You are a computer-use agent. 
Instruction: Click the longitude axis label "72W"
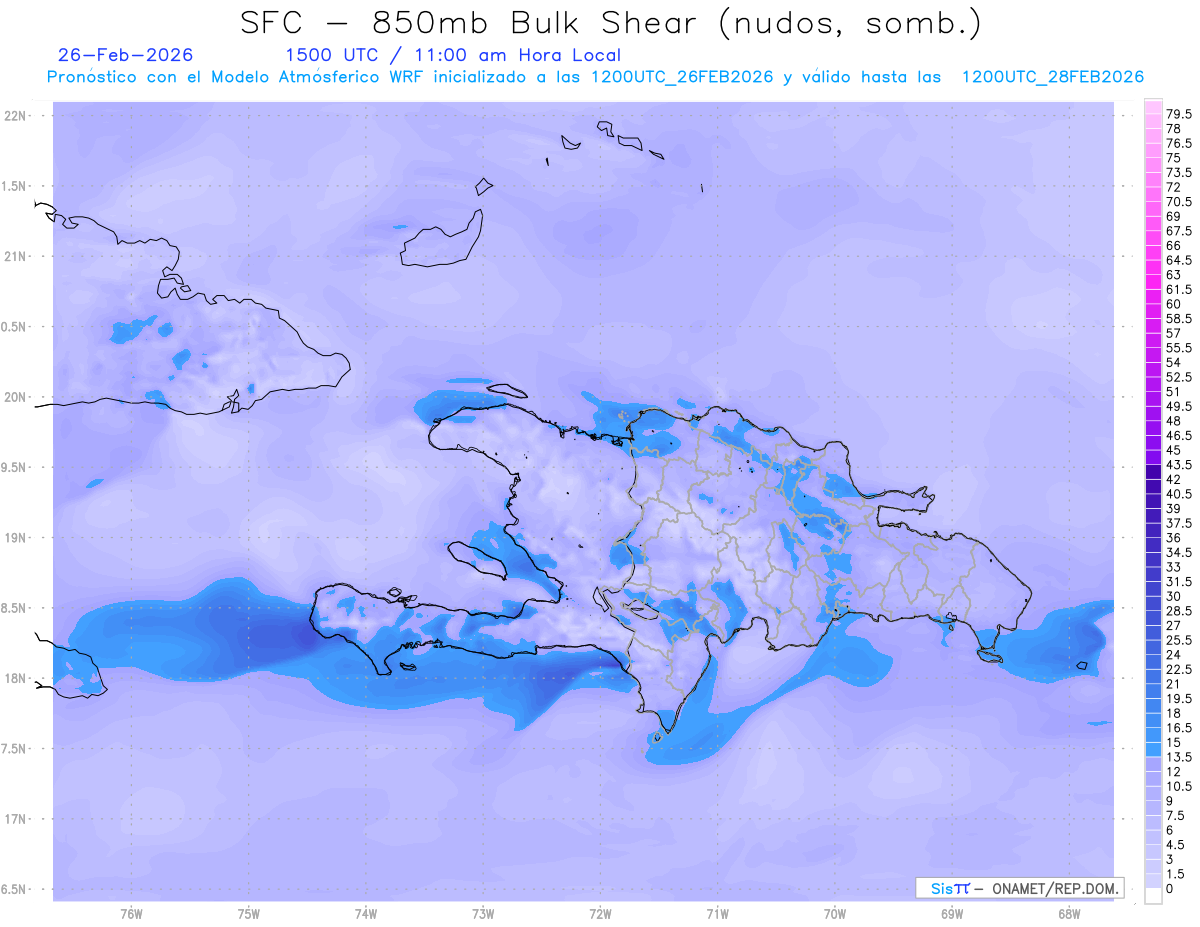600,914
